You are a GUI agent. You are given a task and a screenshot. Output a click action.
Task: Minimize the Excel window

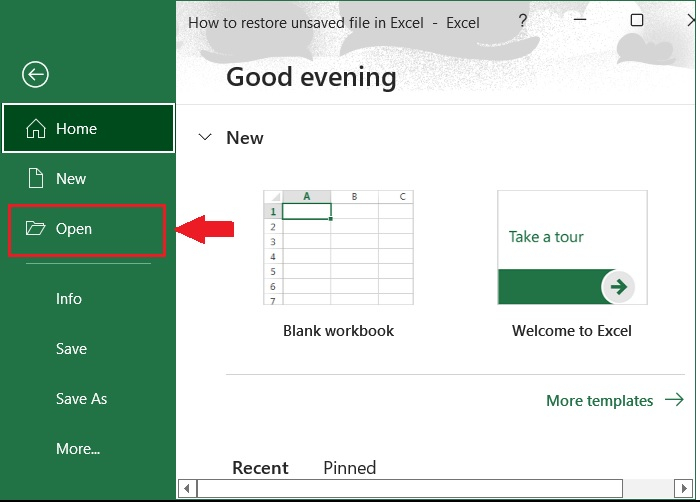[x=579, y=20]
